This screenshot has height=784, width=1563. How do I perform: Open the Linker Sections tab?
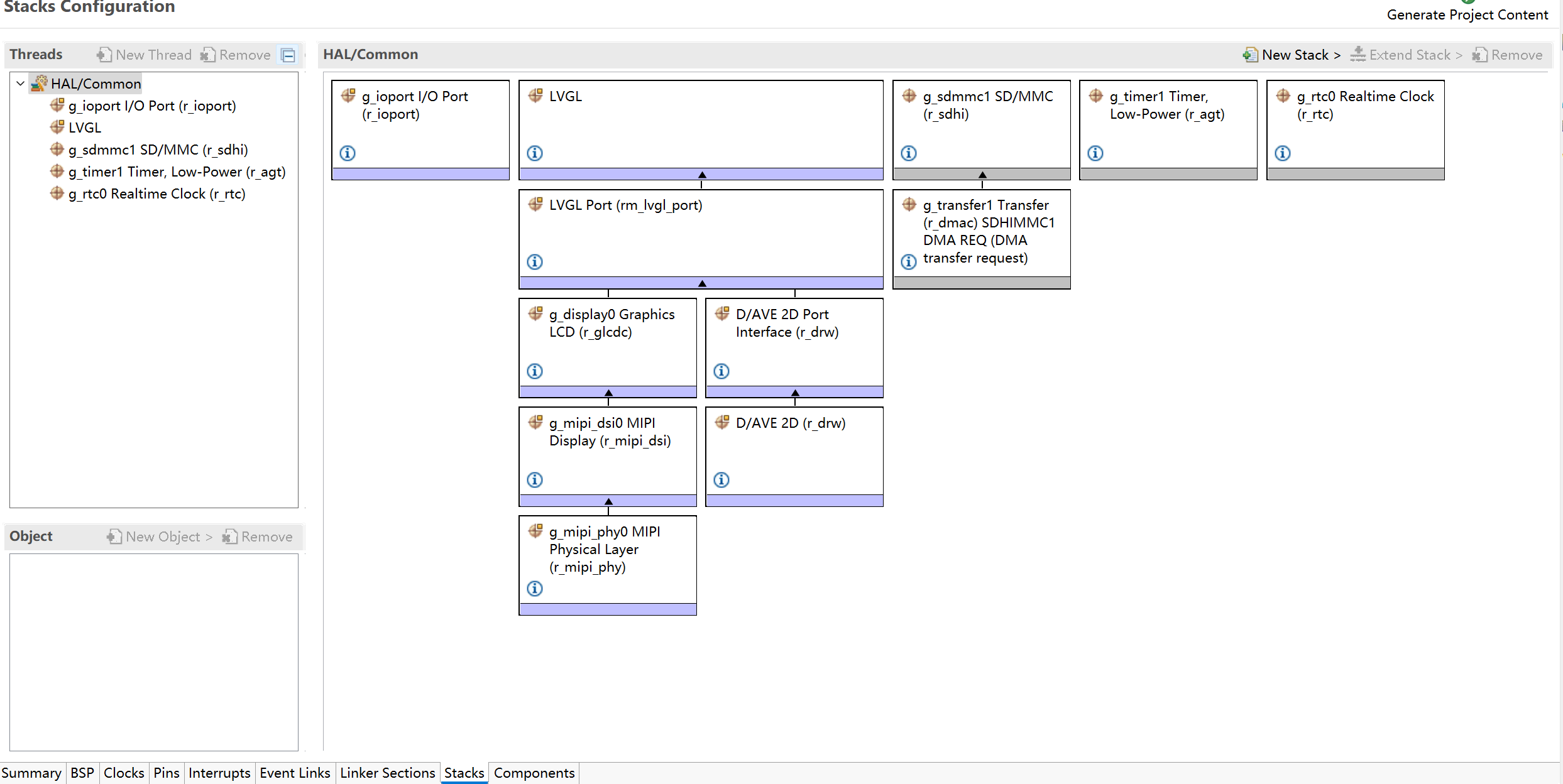point(388,773)
